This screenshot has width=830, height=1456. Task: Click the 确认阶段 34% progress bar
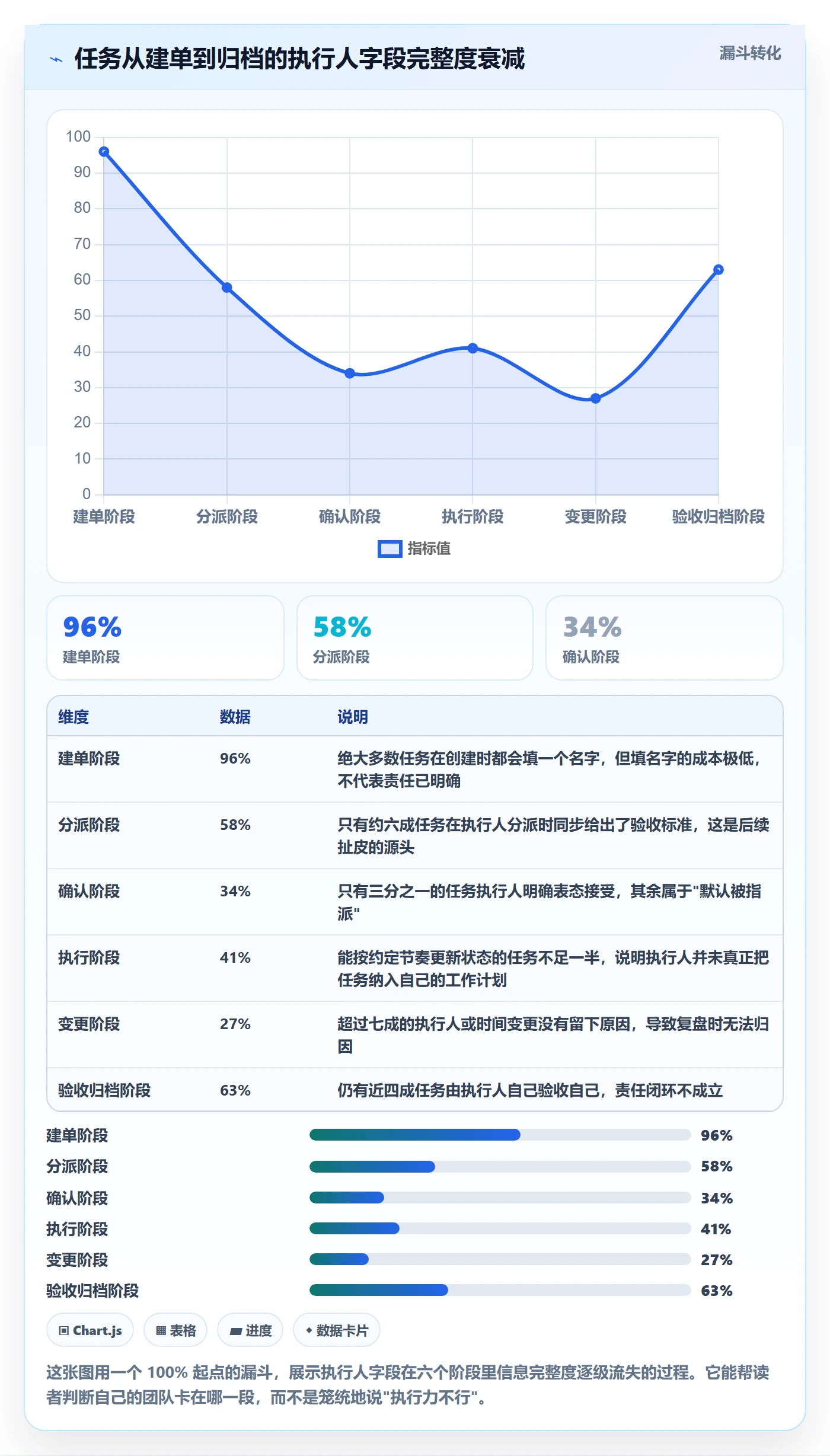(500, 1198)
